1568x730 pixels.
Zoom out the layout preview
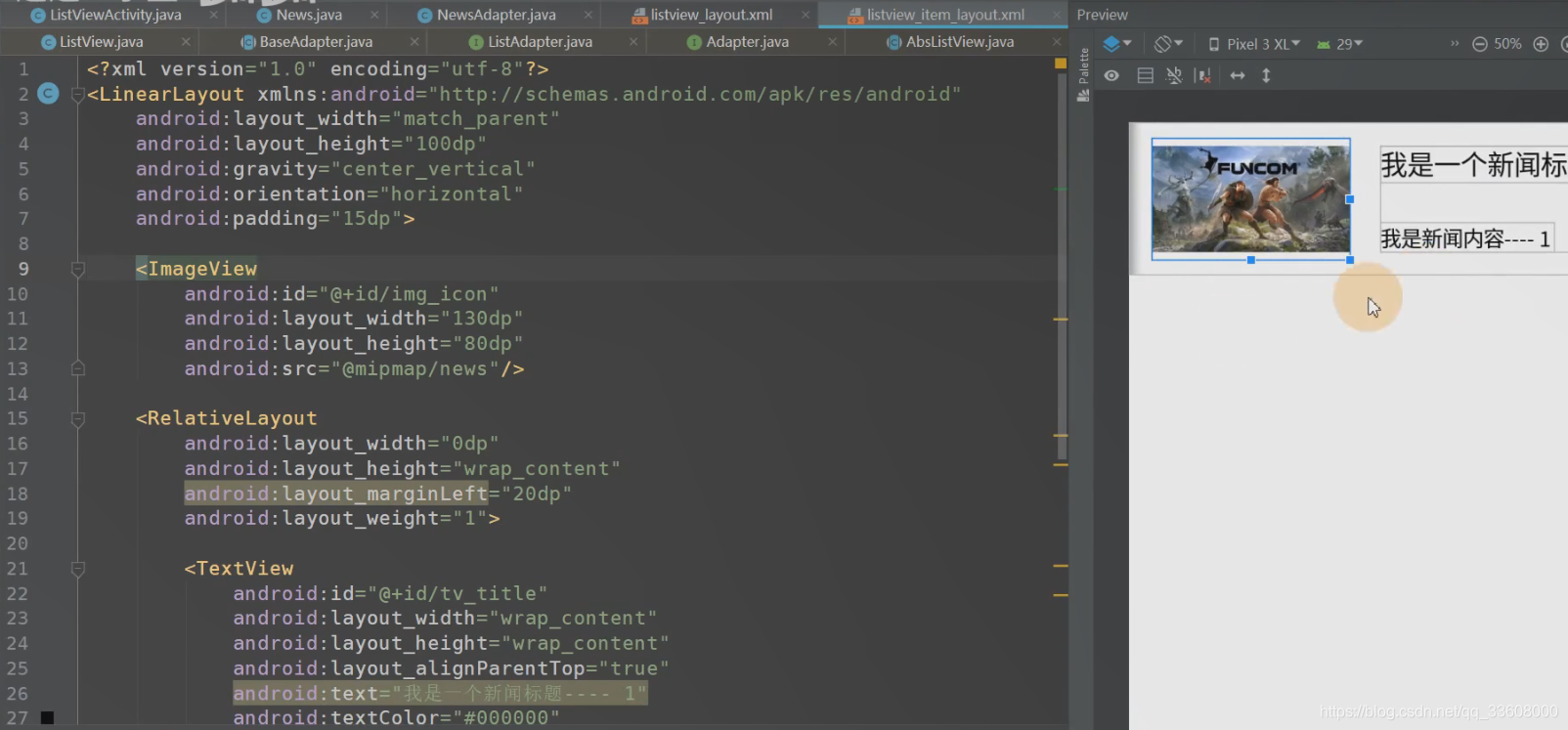coord(1479,44)
